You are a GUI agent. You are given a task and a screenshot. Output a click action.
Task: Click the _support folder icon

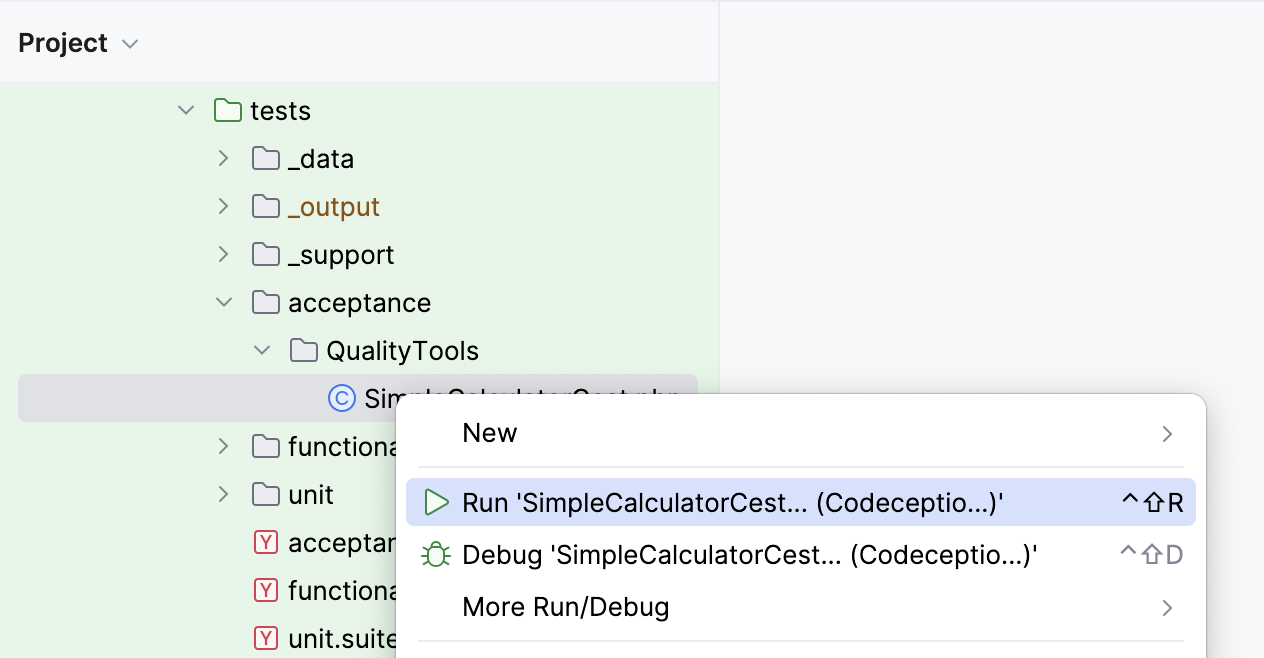pos(264,254)
